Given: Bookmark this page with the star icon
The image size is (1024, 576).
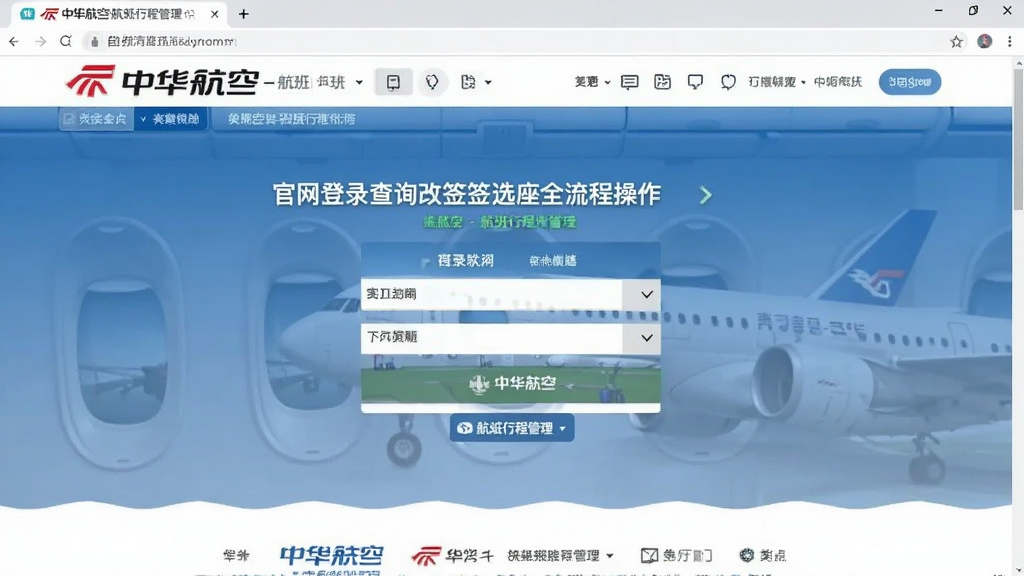Looking at the screenshot, I should [956, 41].
